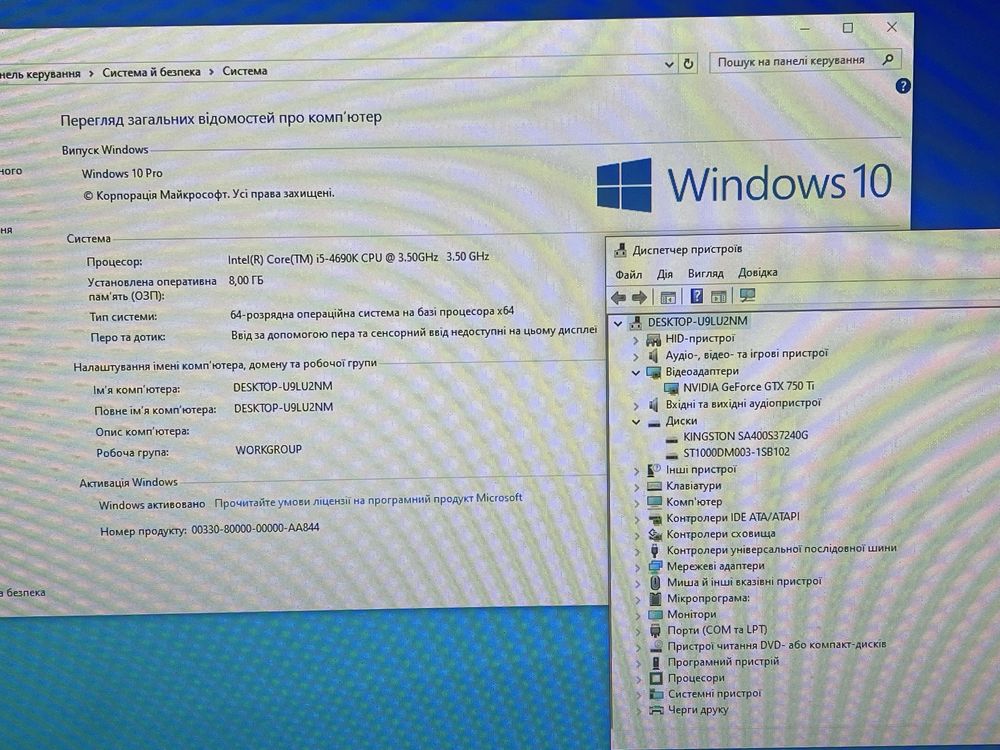Select the Аудіо-, відео- та ігрові пристрої item
The image size is (1000, 750).
point(746,354)
